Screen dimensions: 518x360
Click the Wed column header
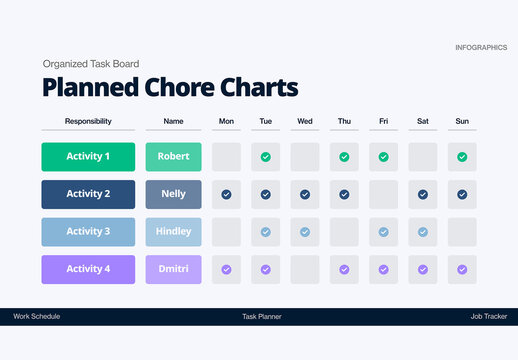click(x=305, y=121)
